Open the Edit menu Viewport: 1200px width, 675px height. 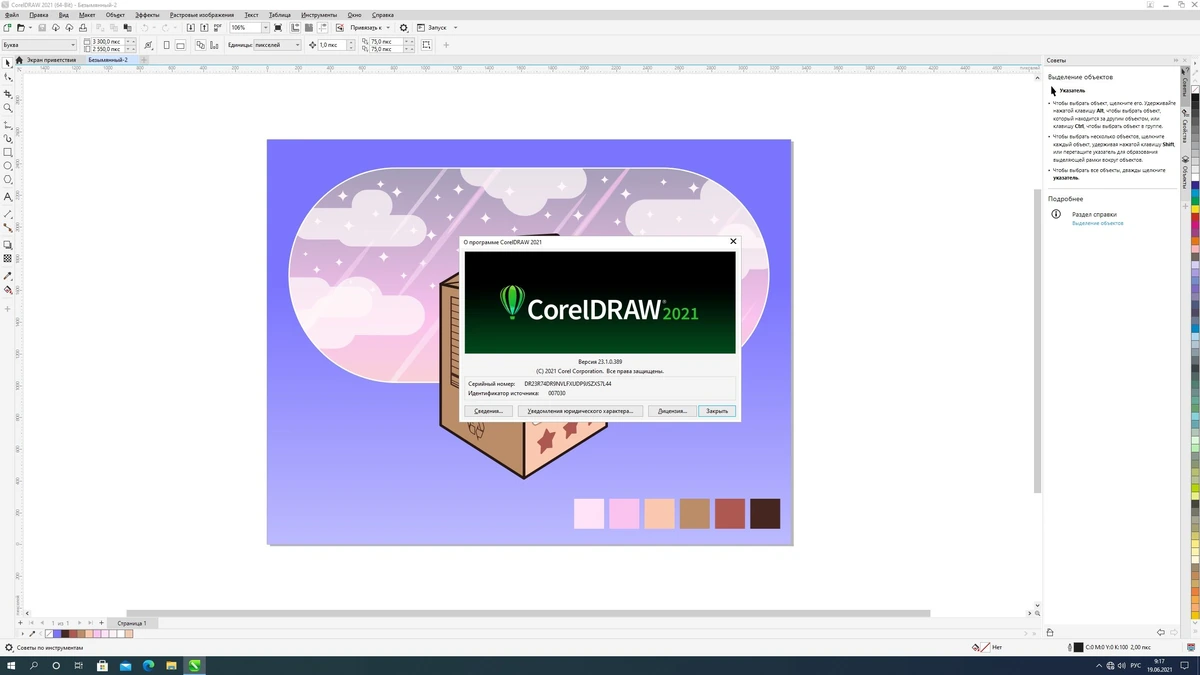tap(39, 16)
